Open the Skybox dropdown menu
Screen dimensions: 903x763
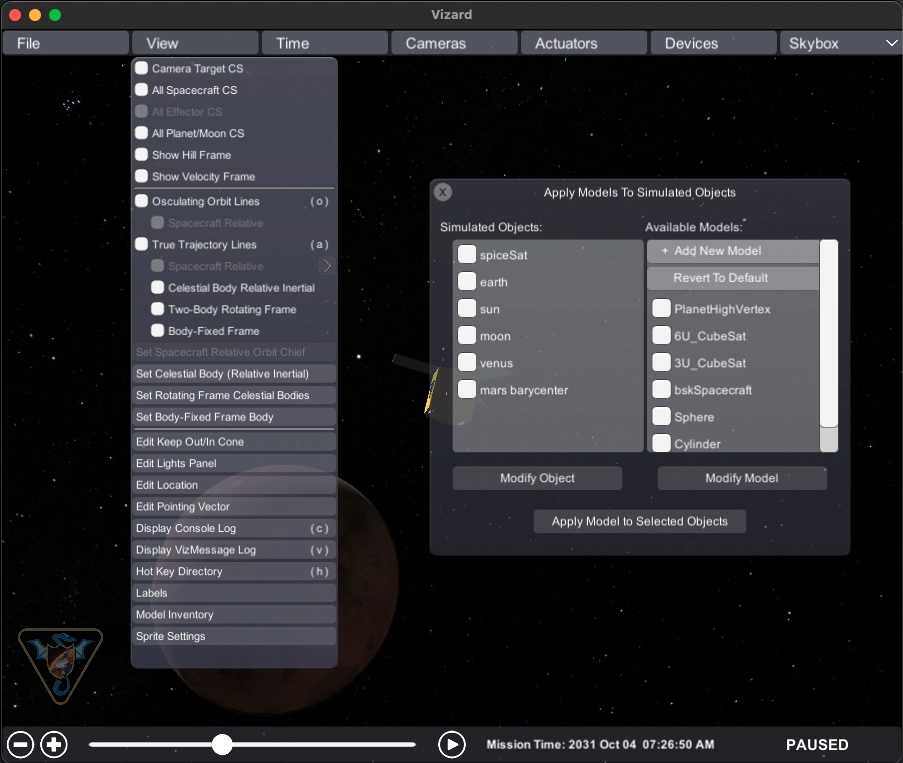[840, 43]
